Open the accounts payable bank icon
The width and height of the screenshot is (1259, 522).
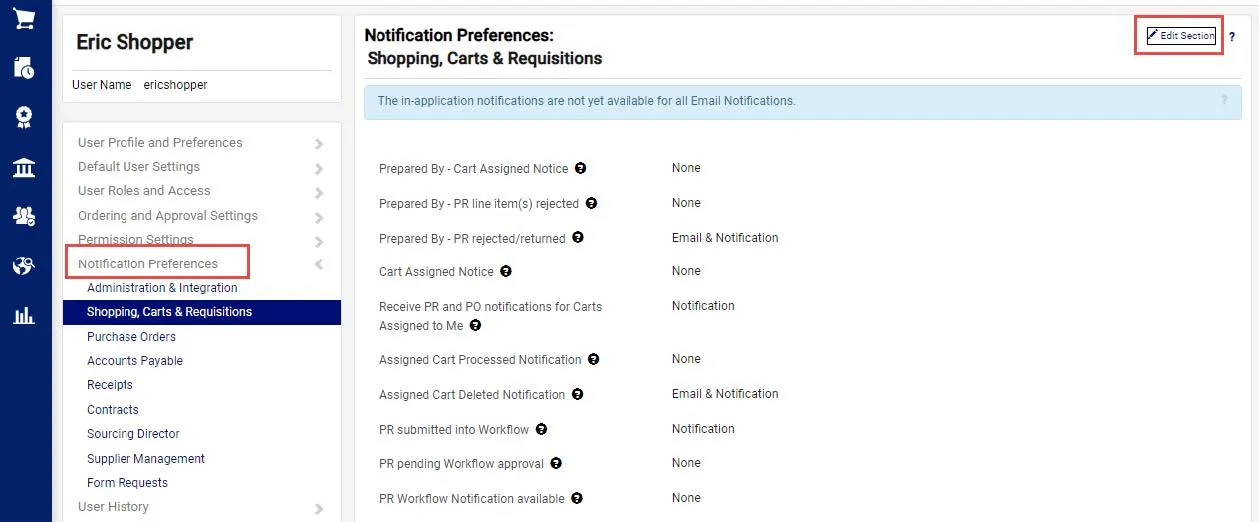point(24,167)
